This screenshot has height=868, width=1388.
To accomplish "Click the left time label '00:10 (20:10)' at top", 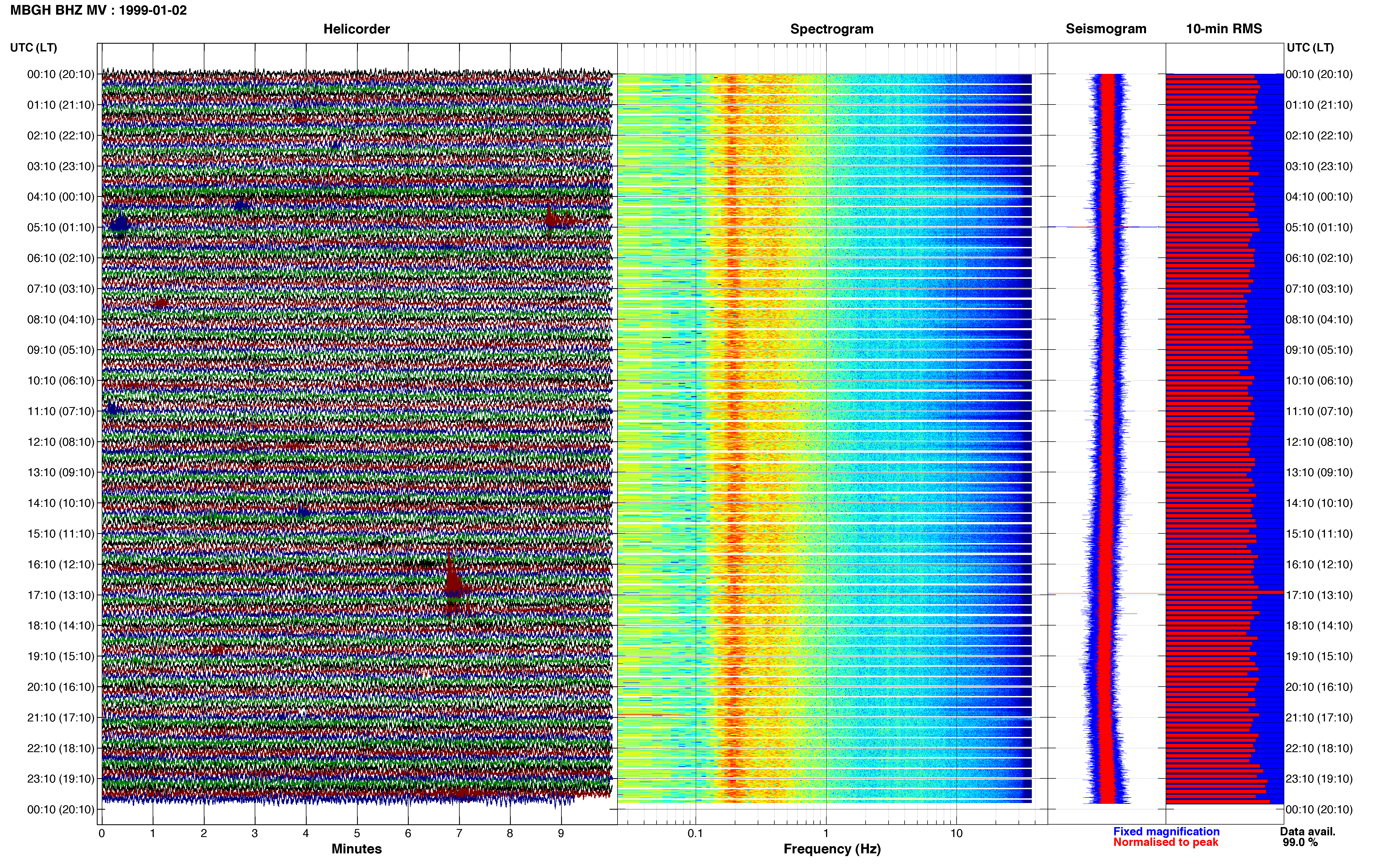I will click(x=61, y=74).
